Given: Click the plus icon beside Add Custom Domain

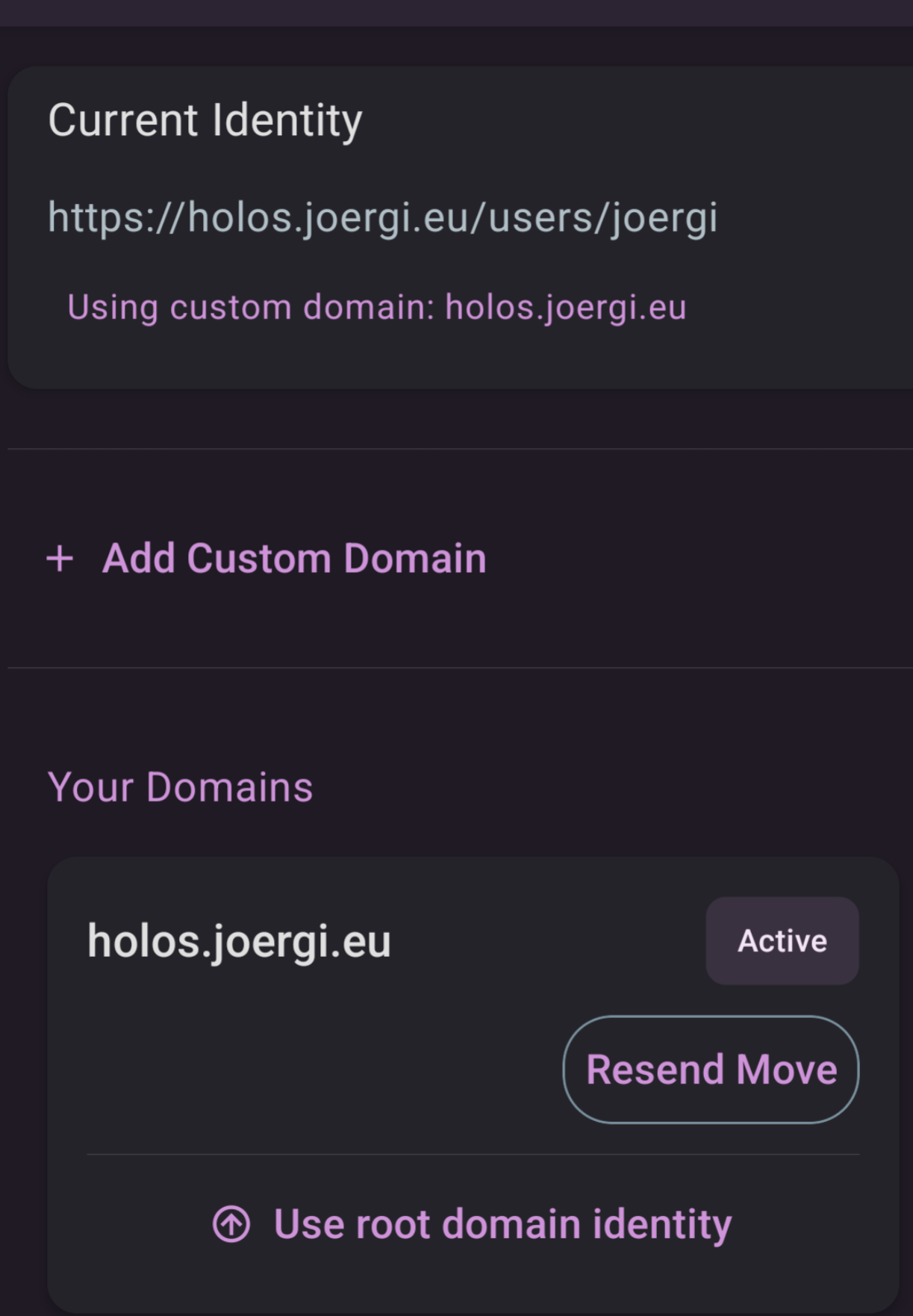Looking at the screenshot, I should [60, 559].
